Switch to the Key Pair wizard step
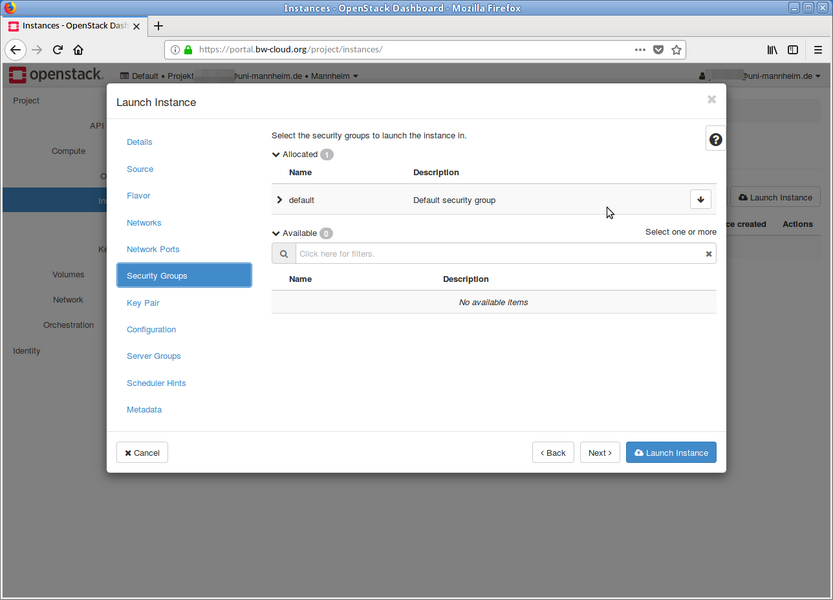This screenshot has height=600, width=833. 142,302
